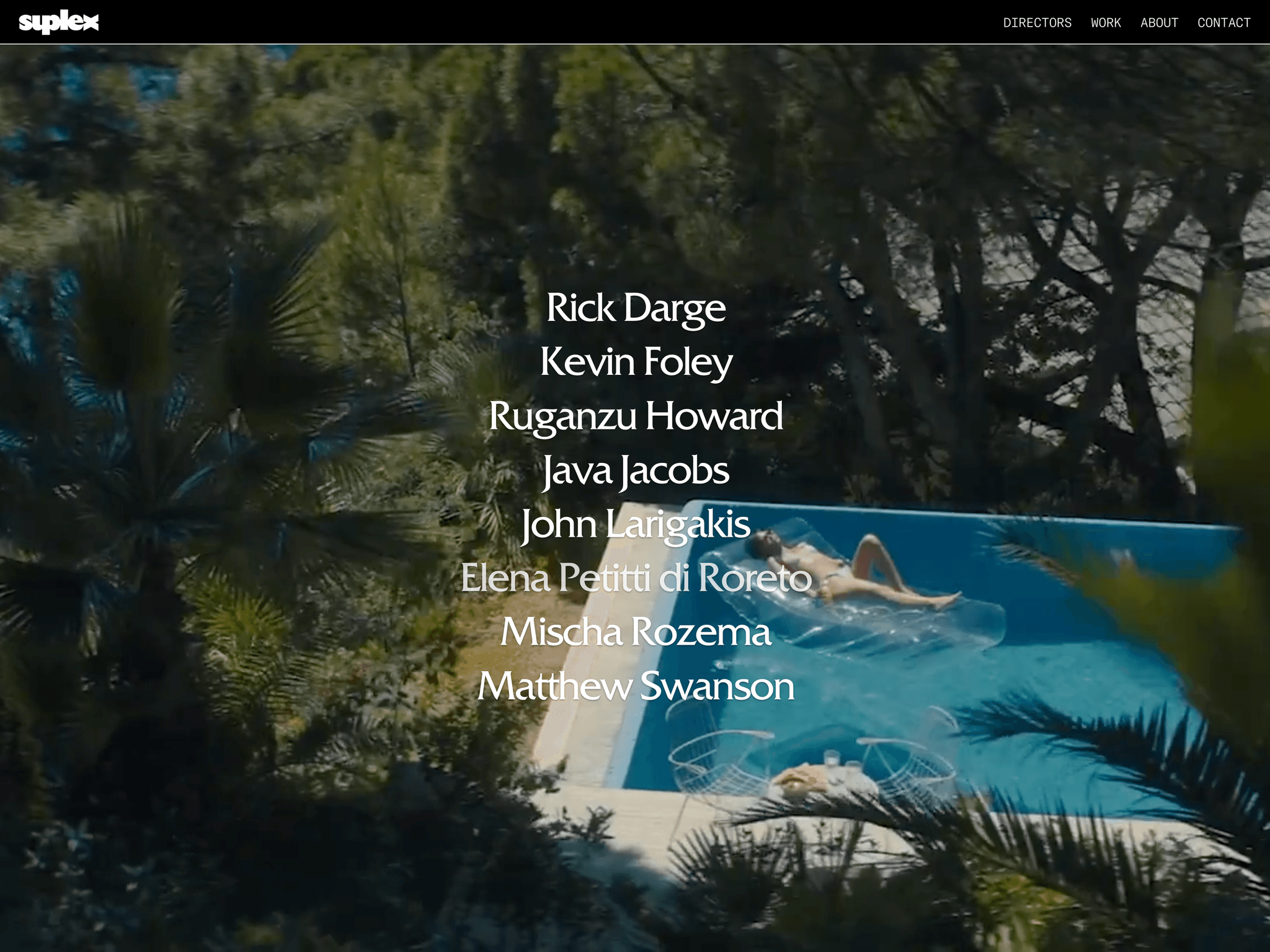The width and height of the screenshot is (1270, 952).
Task: Select Kevin Foley from the directors list
Action: (x=636, y=362)
